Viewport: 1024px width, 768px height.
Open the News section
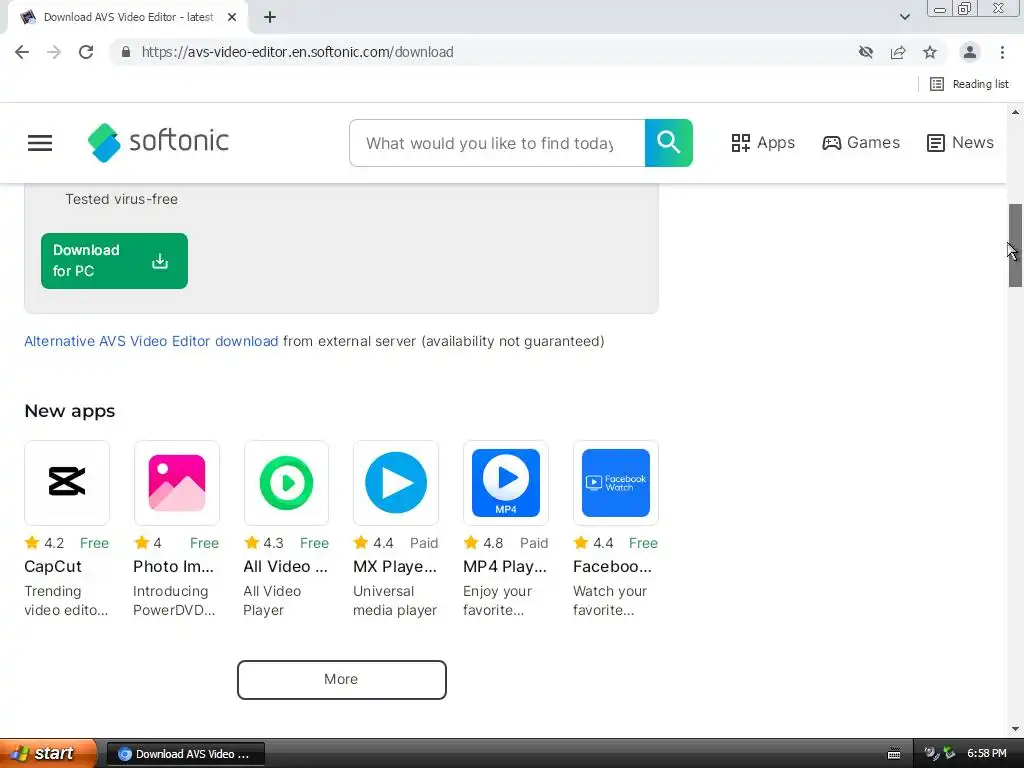pyautogui.click(x=960, y=142)
